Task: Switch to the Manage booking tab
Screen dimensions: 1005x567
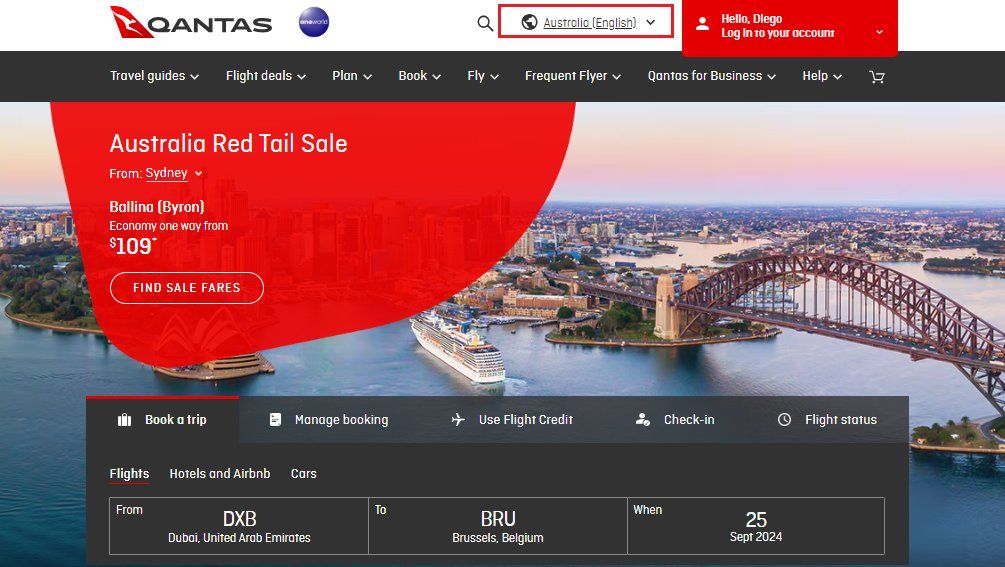Action: point(328,420)
